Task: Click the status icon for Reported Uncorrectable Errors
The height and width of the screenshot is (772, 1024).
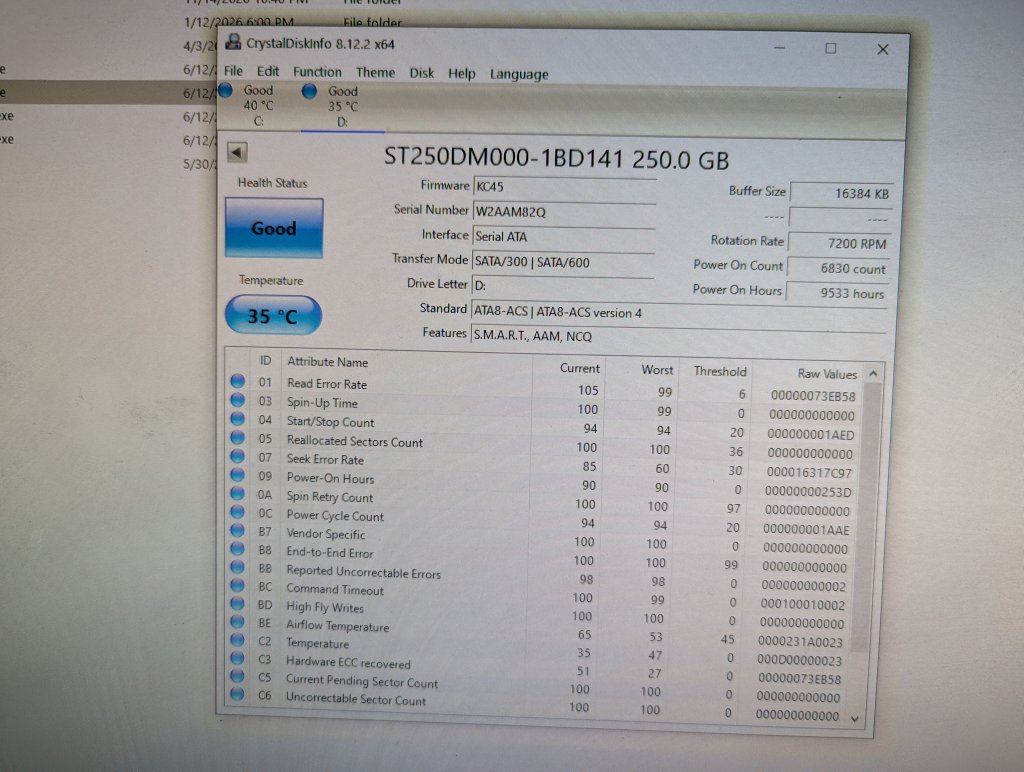Action: (x=238, y=568)
